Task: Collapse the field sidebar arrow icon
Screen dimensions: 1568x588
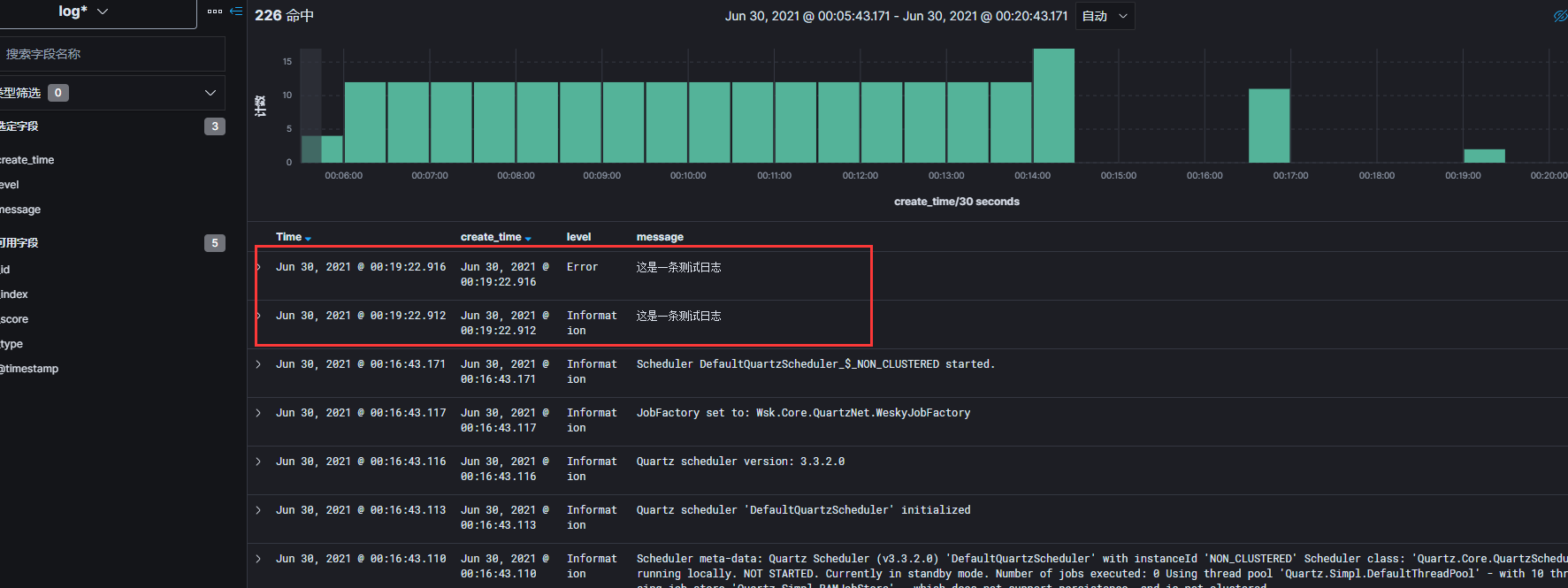Action: pyautogui.click(x=236, y=11)
